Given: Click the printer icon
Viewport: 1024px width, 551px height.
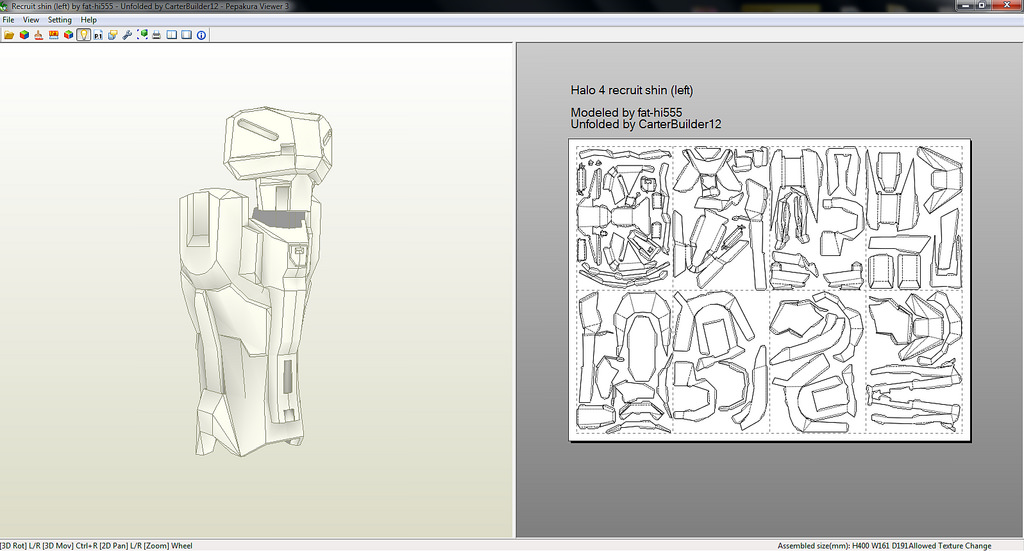Looking at the screenshot, I should (157, 35).
